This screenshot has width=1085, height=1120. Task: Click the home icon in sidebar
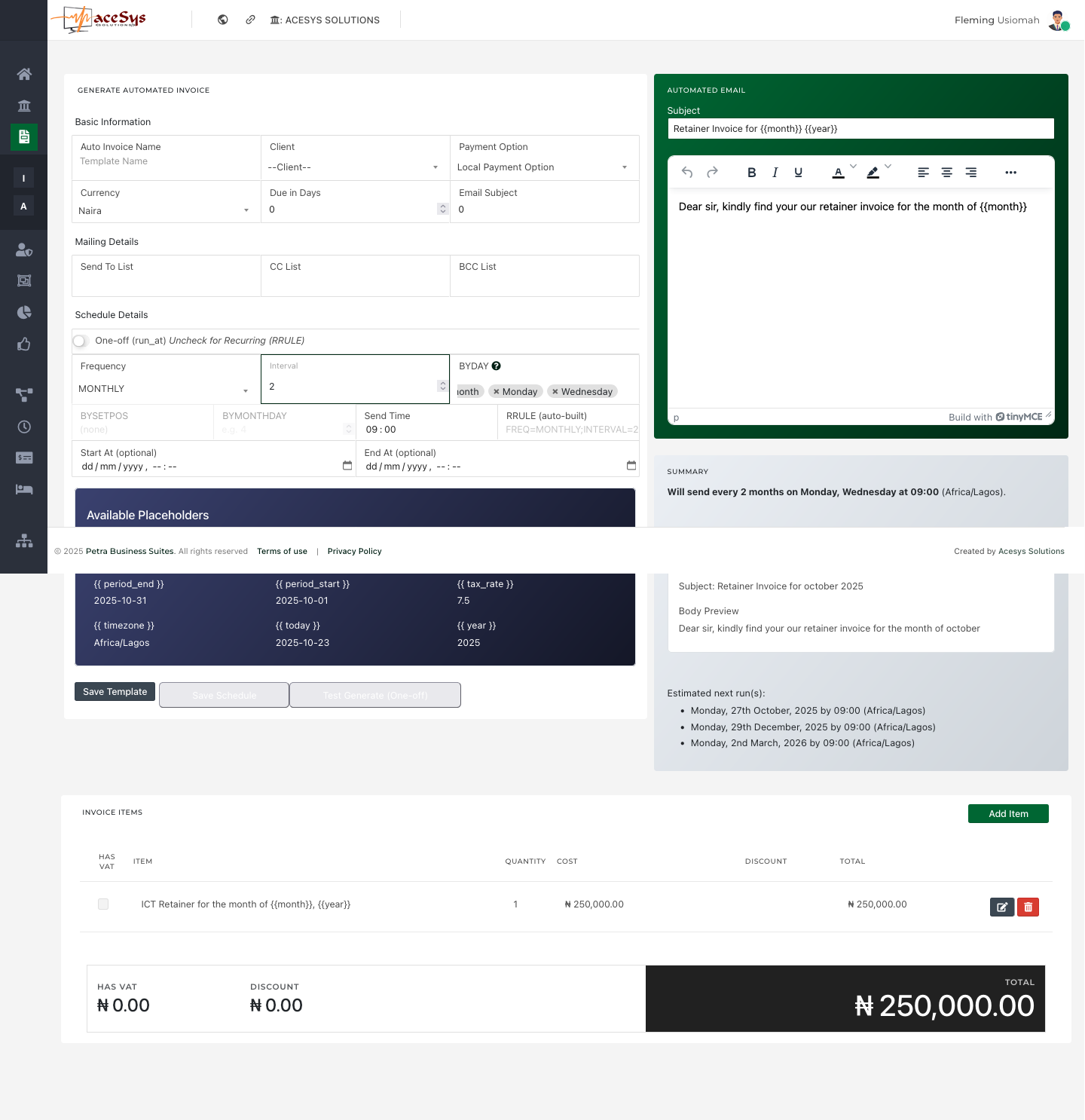coord(24,74)
